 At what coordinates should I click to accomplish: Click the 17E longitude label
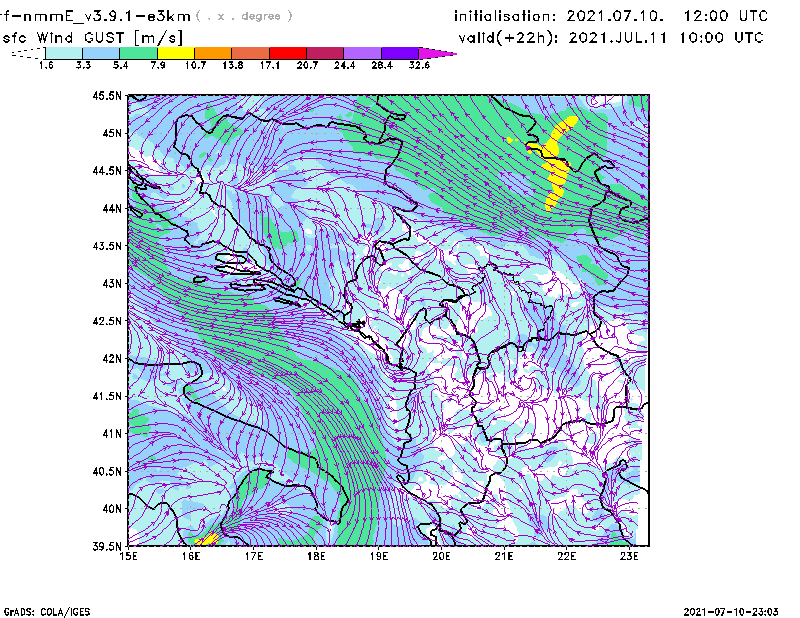tap(254, 556)
